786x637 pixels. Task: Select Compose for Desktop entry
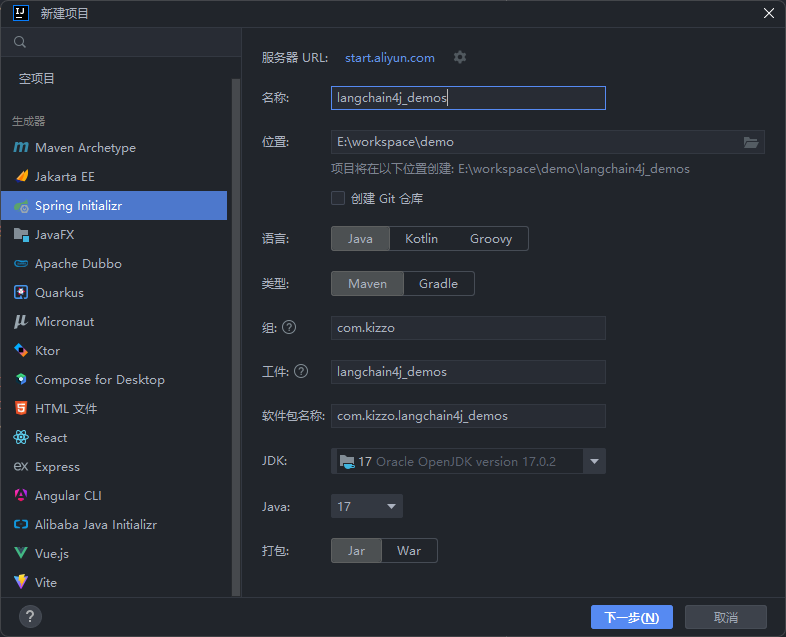(114, 380)
